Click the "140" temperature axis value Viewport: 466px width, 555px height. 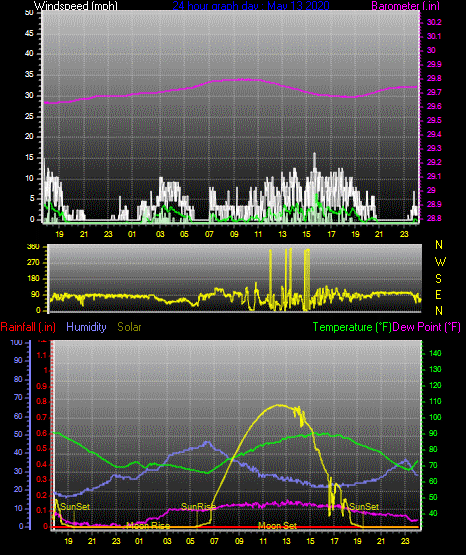(x=435, y=353)
